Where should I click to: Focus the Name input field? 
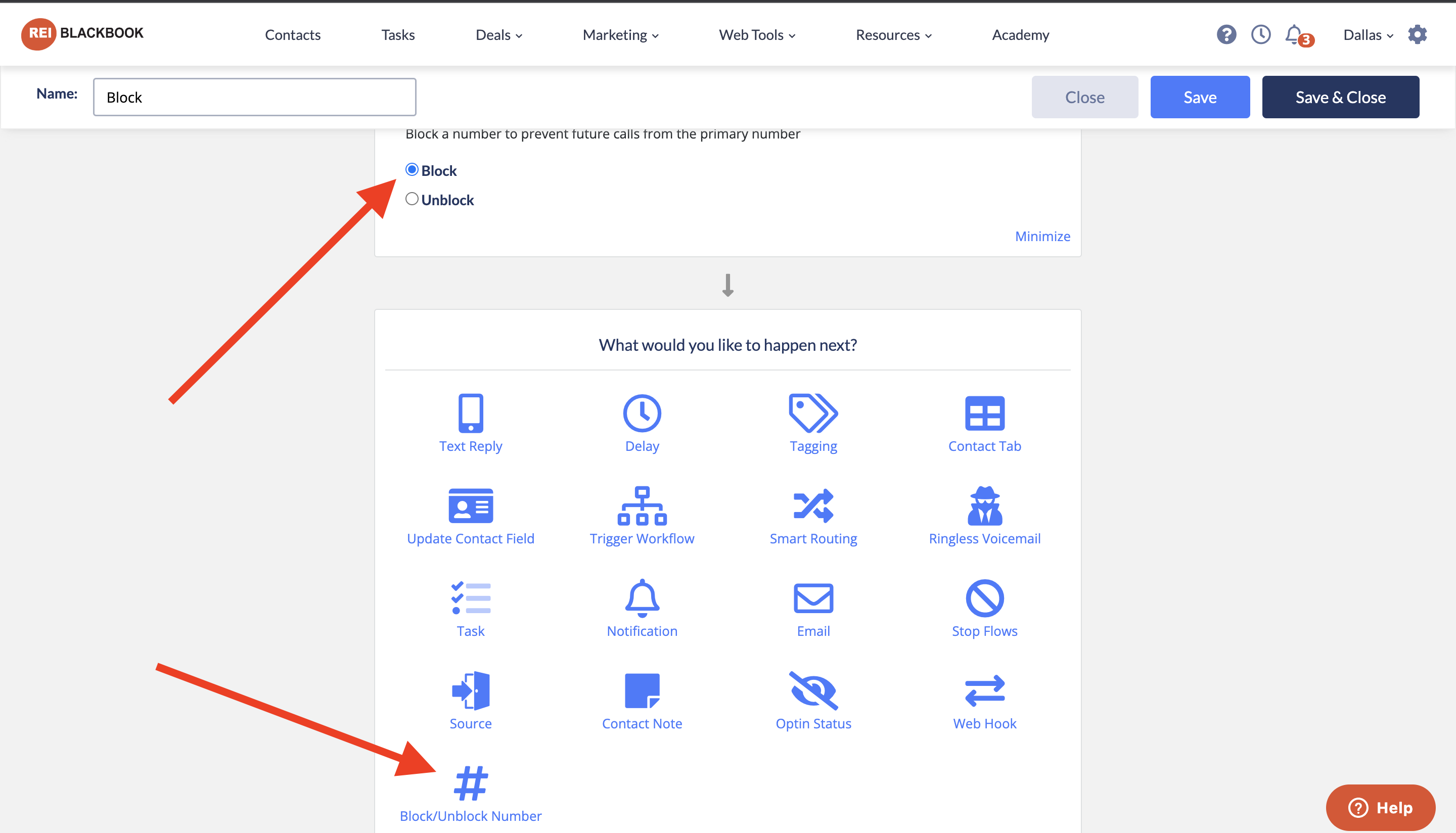[255, 97]
